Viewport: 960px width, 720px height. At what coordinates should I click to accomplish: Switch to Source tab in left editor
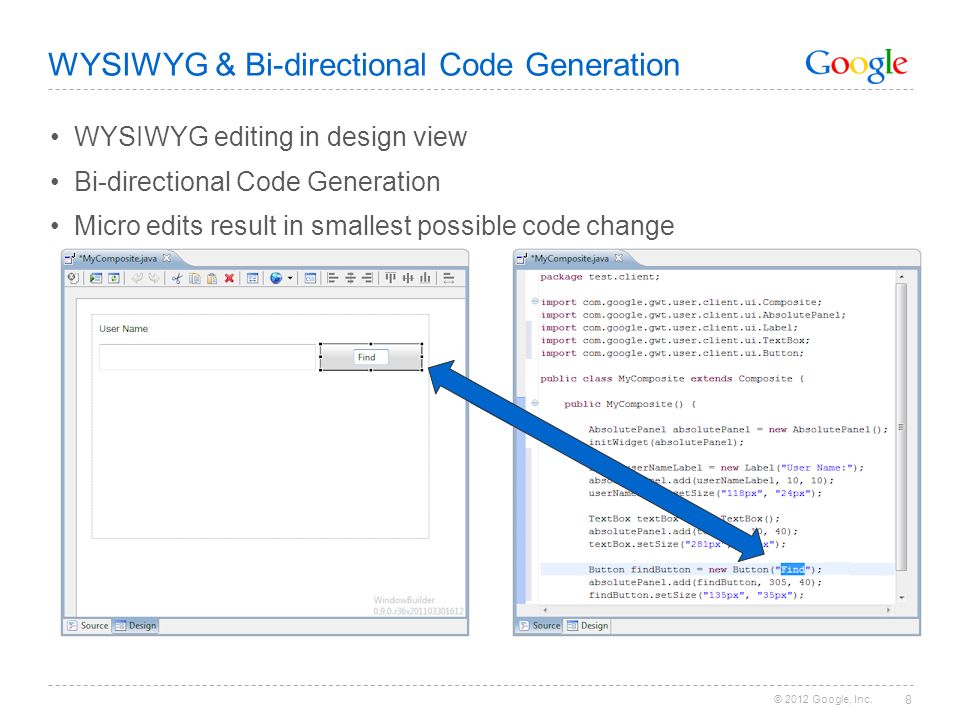point(88,626)
